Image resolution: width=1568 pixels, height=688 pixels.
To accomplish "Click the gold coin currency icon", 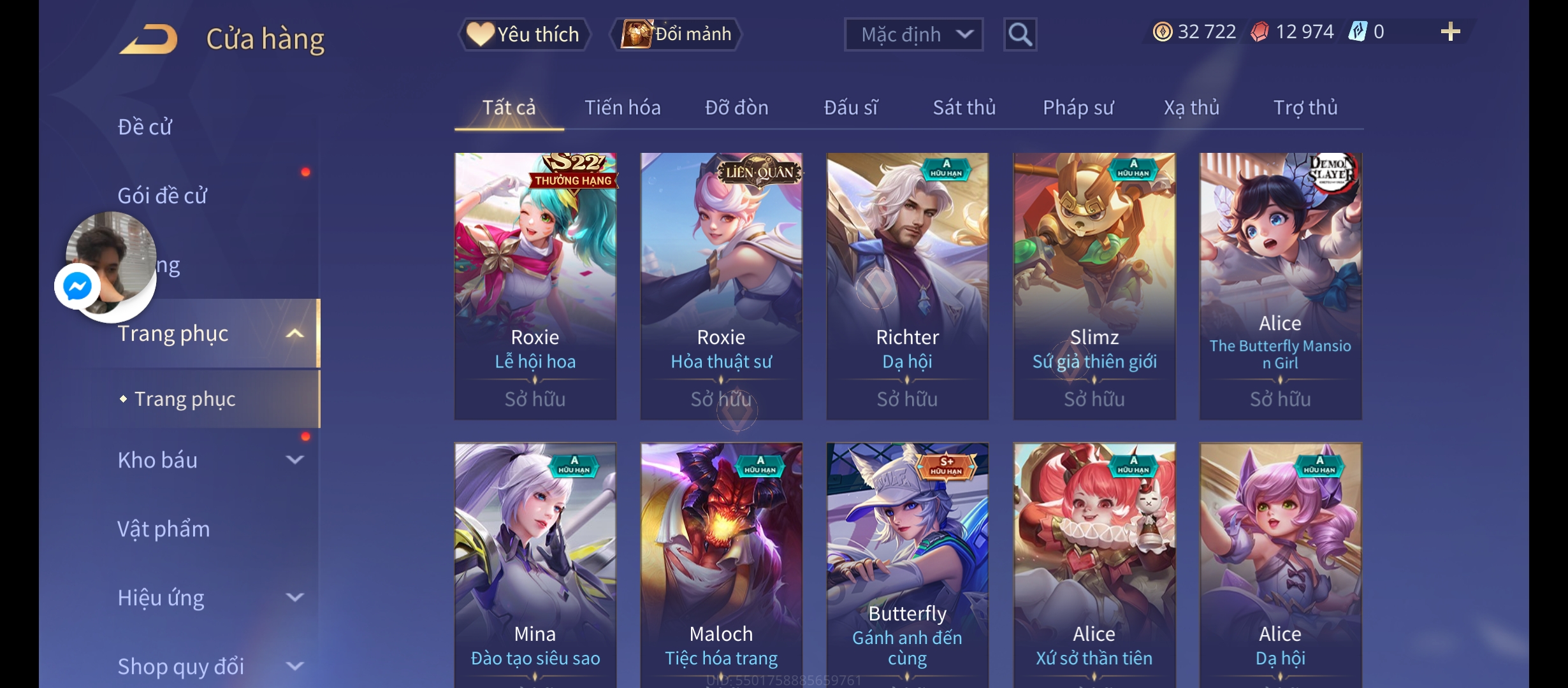I will click(1162, 32).
